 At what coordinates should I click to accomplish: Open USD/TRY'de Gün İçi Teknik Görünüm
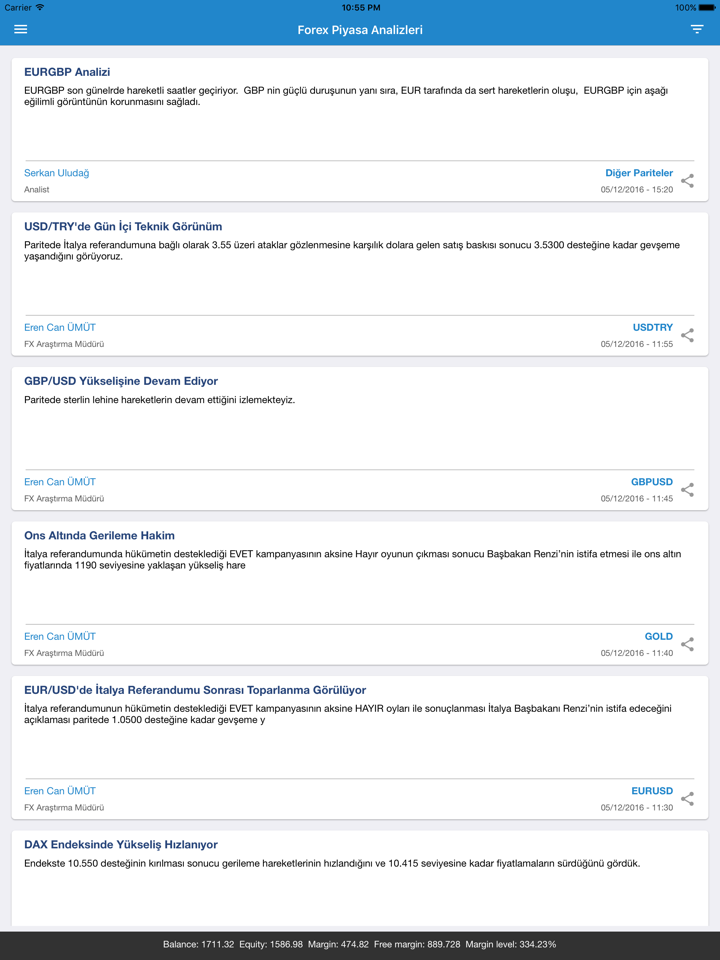123,227
